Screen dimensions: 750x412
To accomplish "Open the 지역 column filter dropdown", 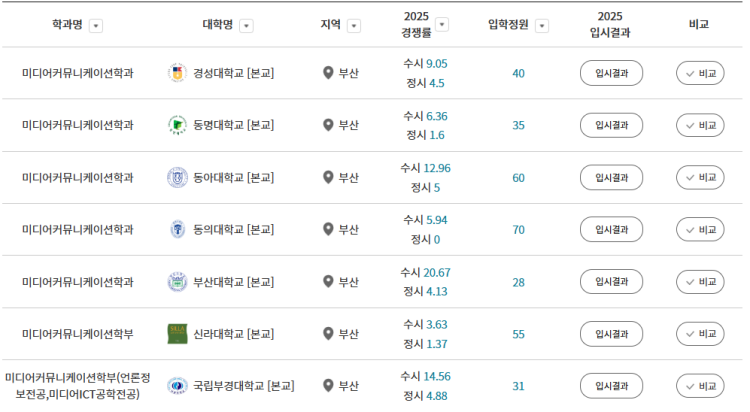I will [x=354, y=26].
